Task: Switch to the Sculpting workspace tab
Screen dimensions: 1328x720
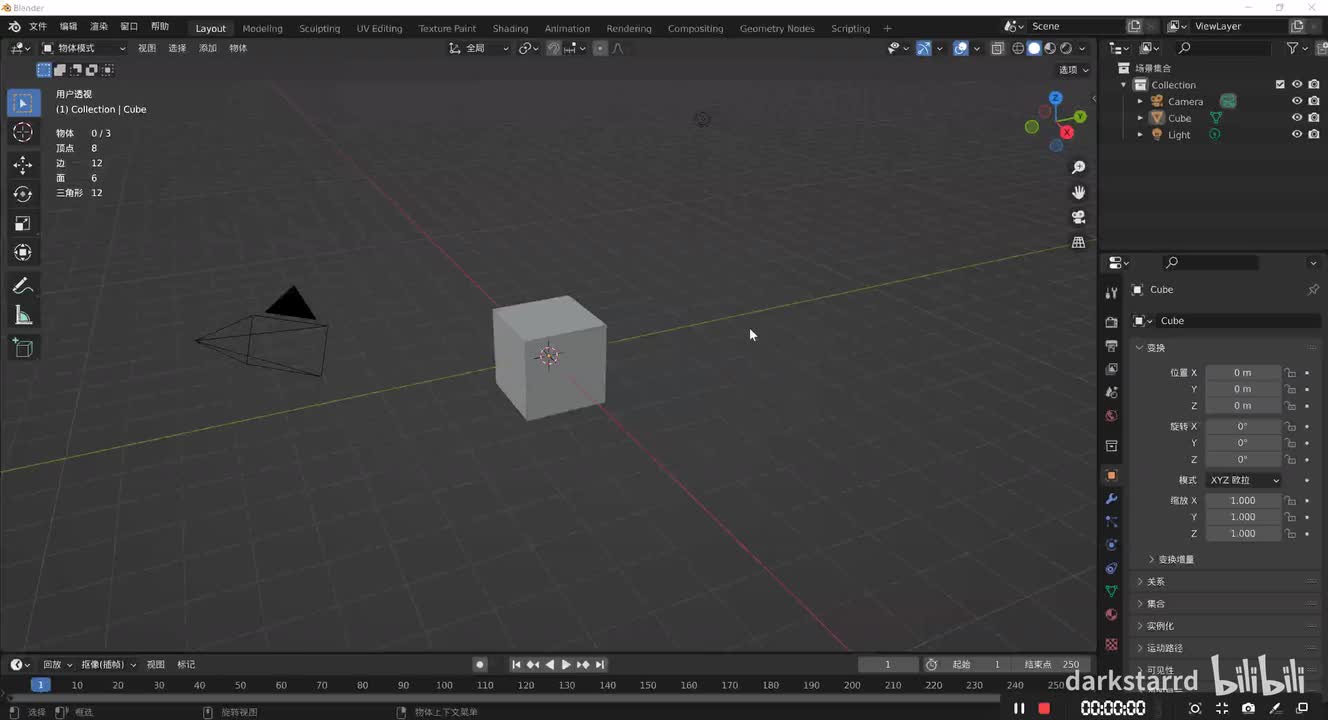Action: click(x=320, y=28)
